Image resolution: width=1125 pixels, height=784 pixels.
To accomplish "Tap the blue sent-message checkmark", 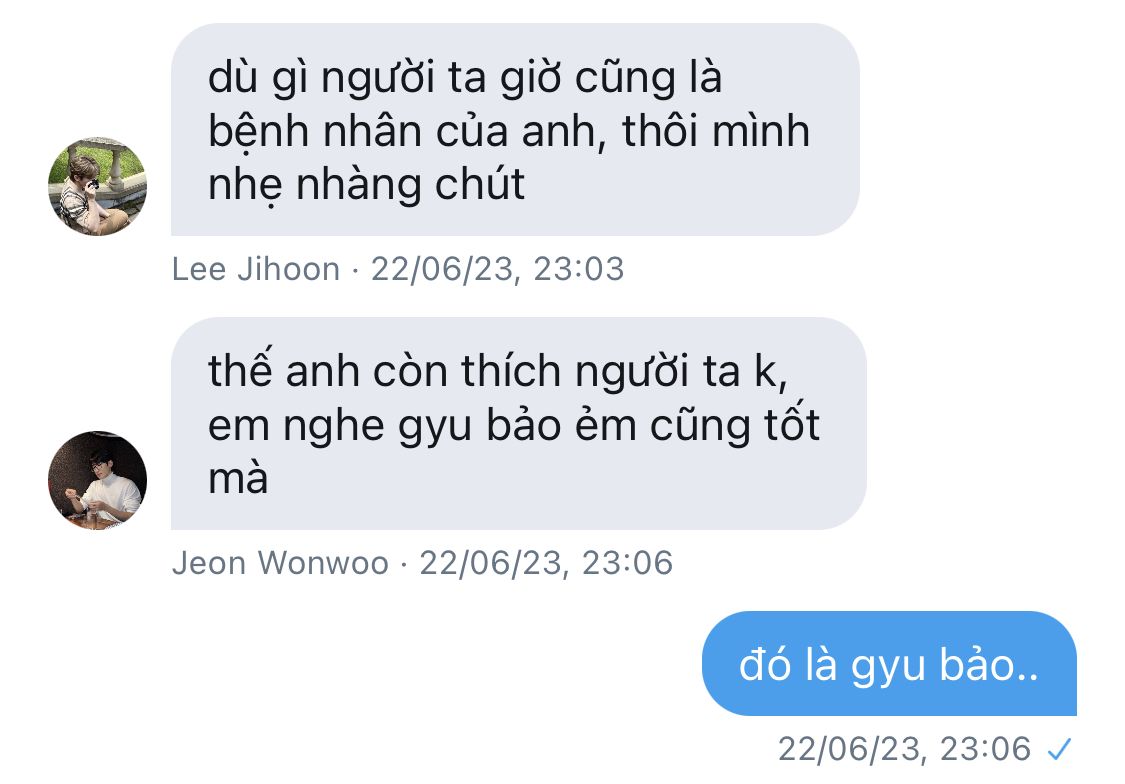I will tap(1059, 750).
